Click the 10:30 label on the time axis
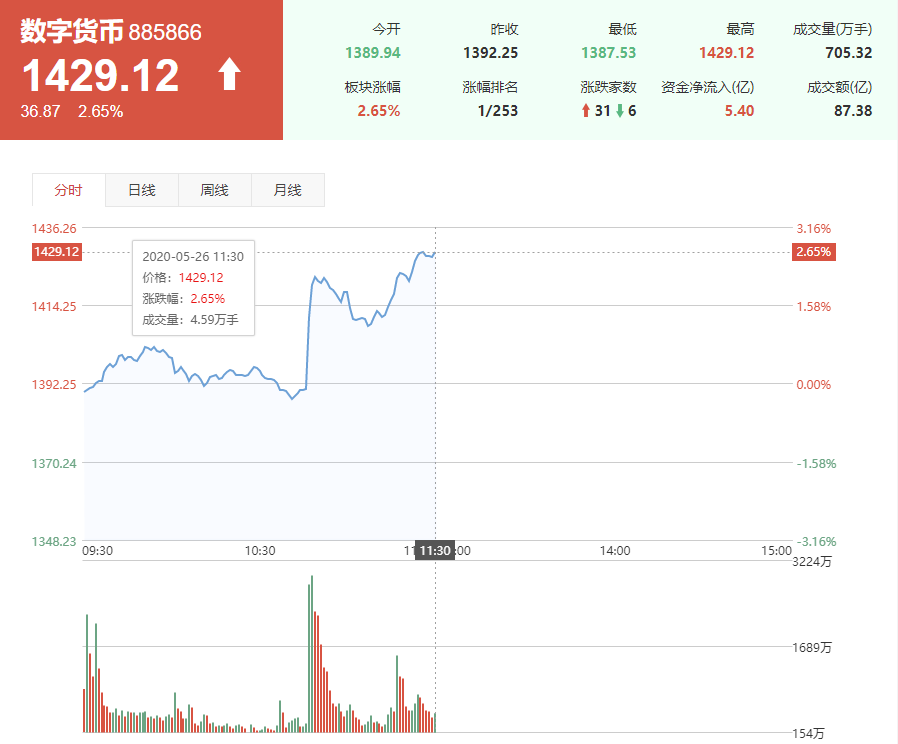 [x=260, y=550]
